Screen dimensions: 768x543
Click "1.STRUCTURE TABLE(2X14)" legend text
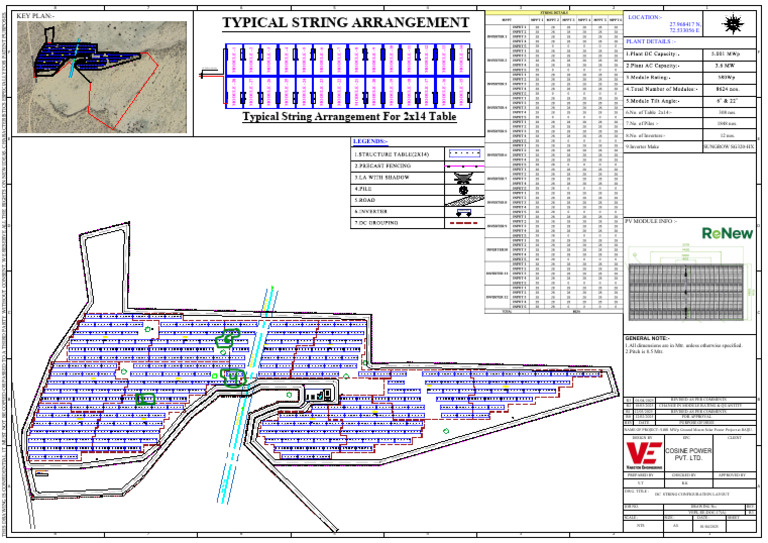[391, 154]
